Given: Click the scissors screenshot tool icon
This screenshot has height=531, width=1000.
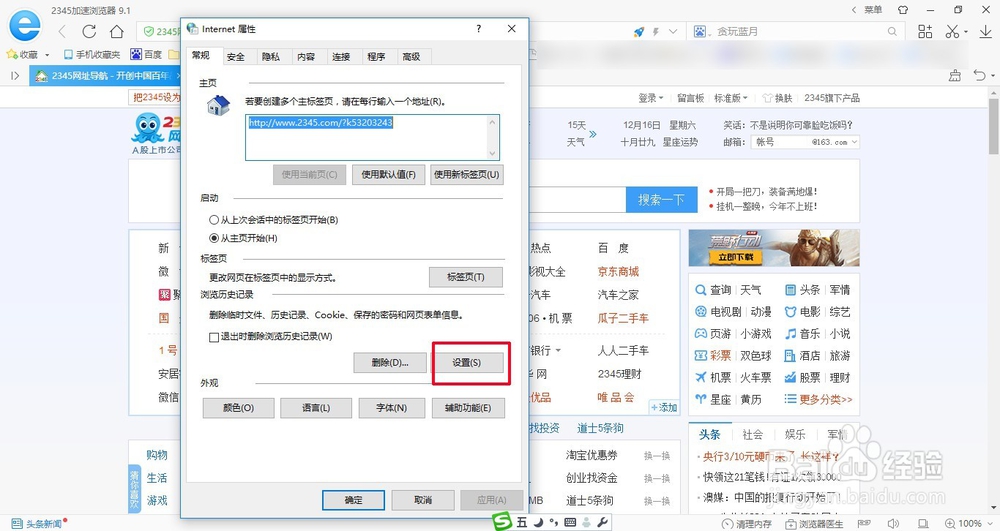Looking at the screenshot, I should pos(952,31).
